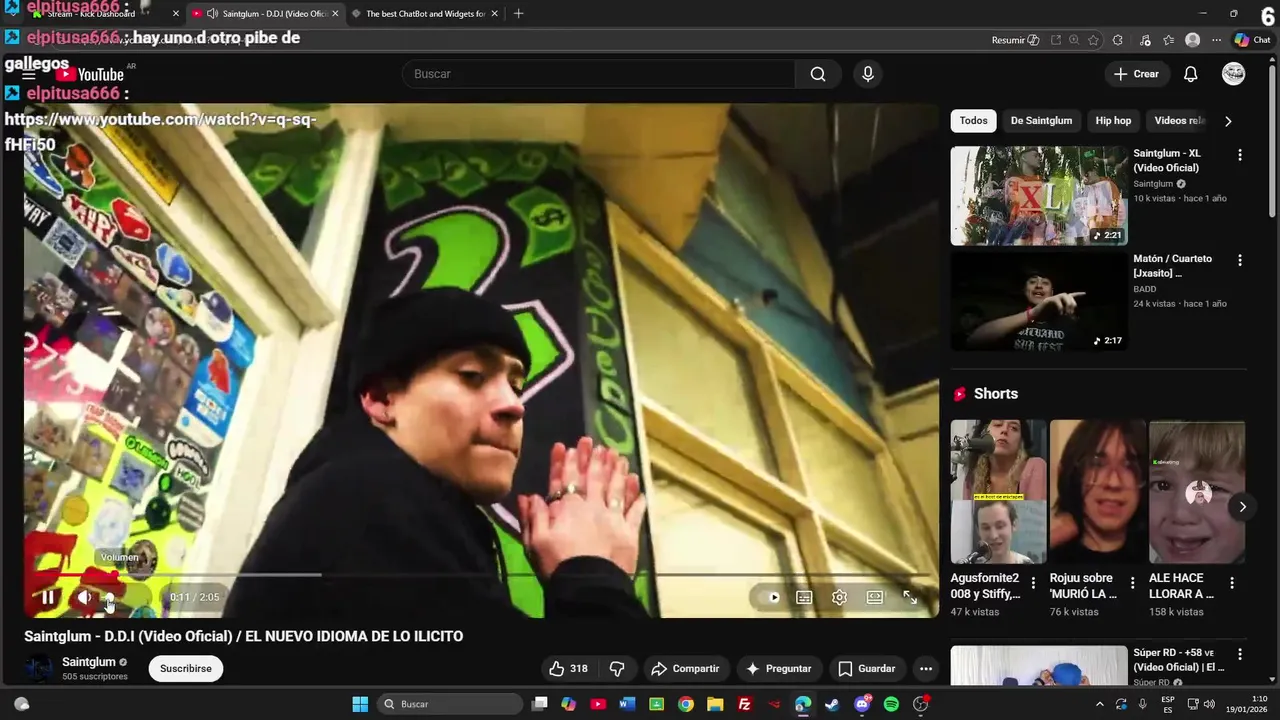
Task: Start voice search with the microphone
Action: [x=867, y=74]
